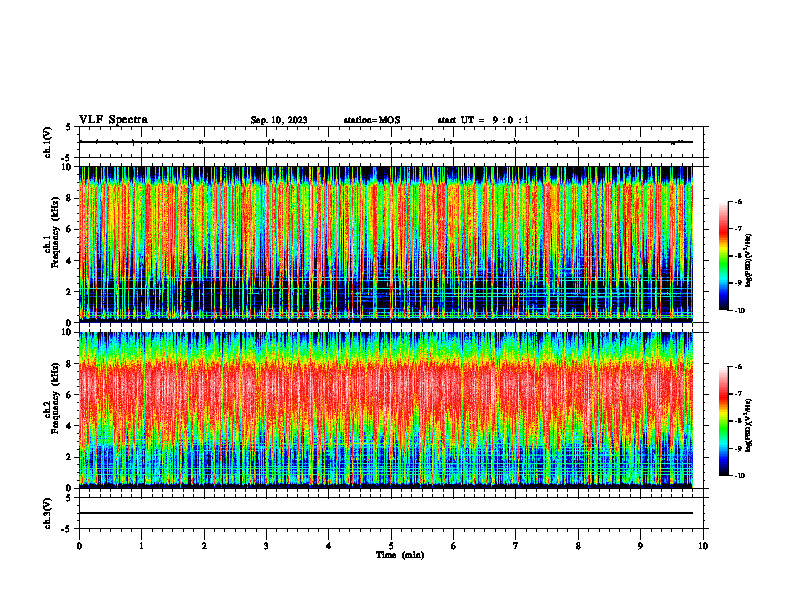Click the "2" kHz tick on ch.2 frequency axis

[x=70, y=457]
